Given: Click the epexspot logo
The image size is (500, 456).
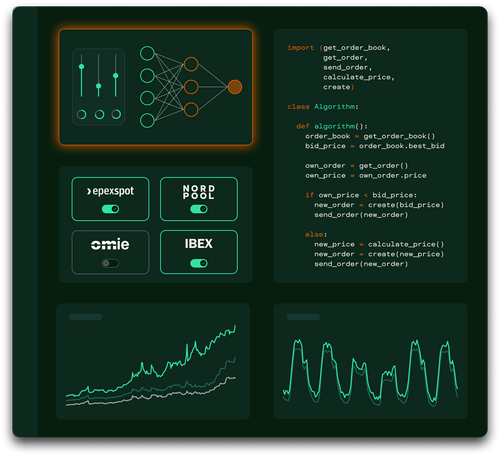Looking at the screenshot, I should pyautogui.click(x=110, y=191).
